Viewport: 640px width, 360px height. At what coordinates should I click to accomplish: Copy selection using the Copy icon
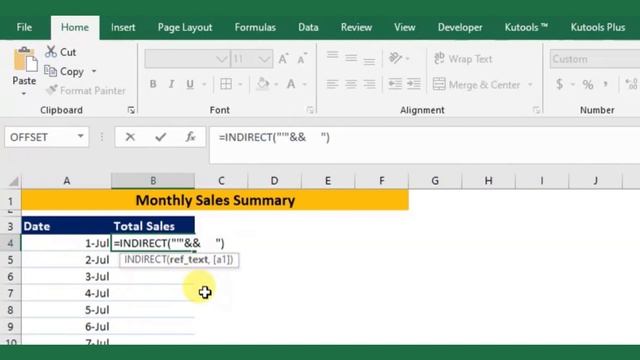coord(50,71)
